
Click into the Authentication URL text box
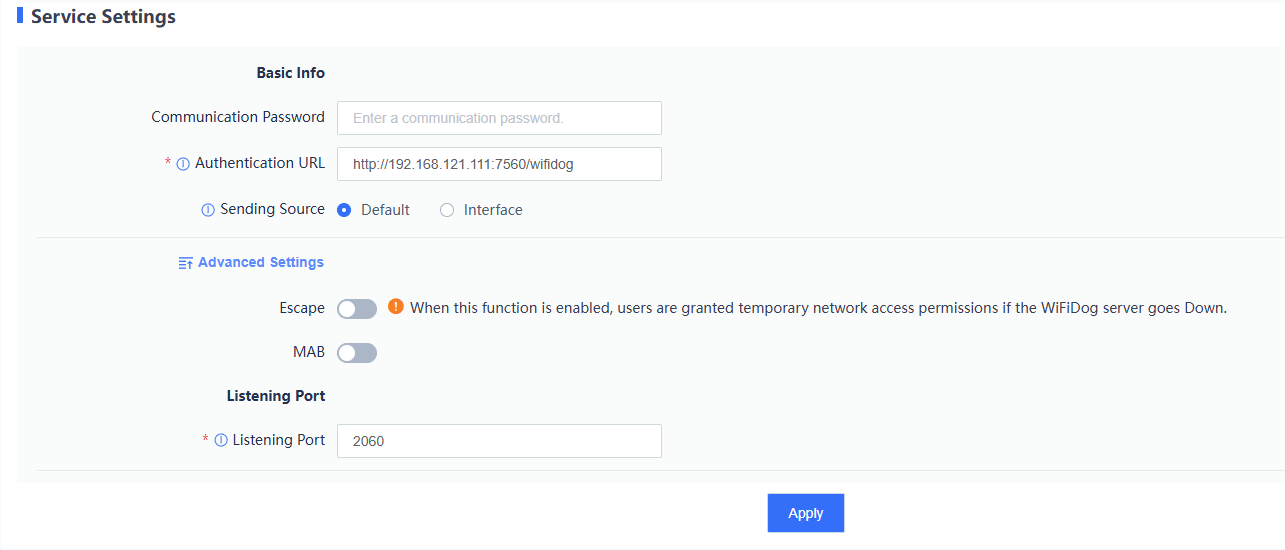click(x=499, y=164)
